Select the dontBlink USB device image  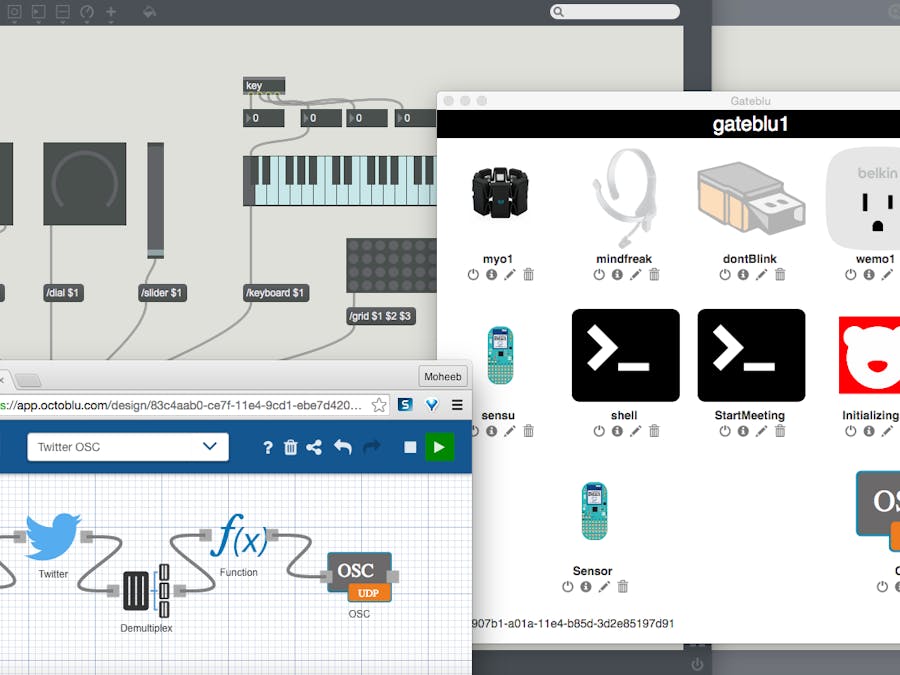[751, 199]
